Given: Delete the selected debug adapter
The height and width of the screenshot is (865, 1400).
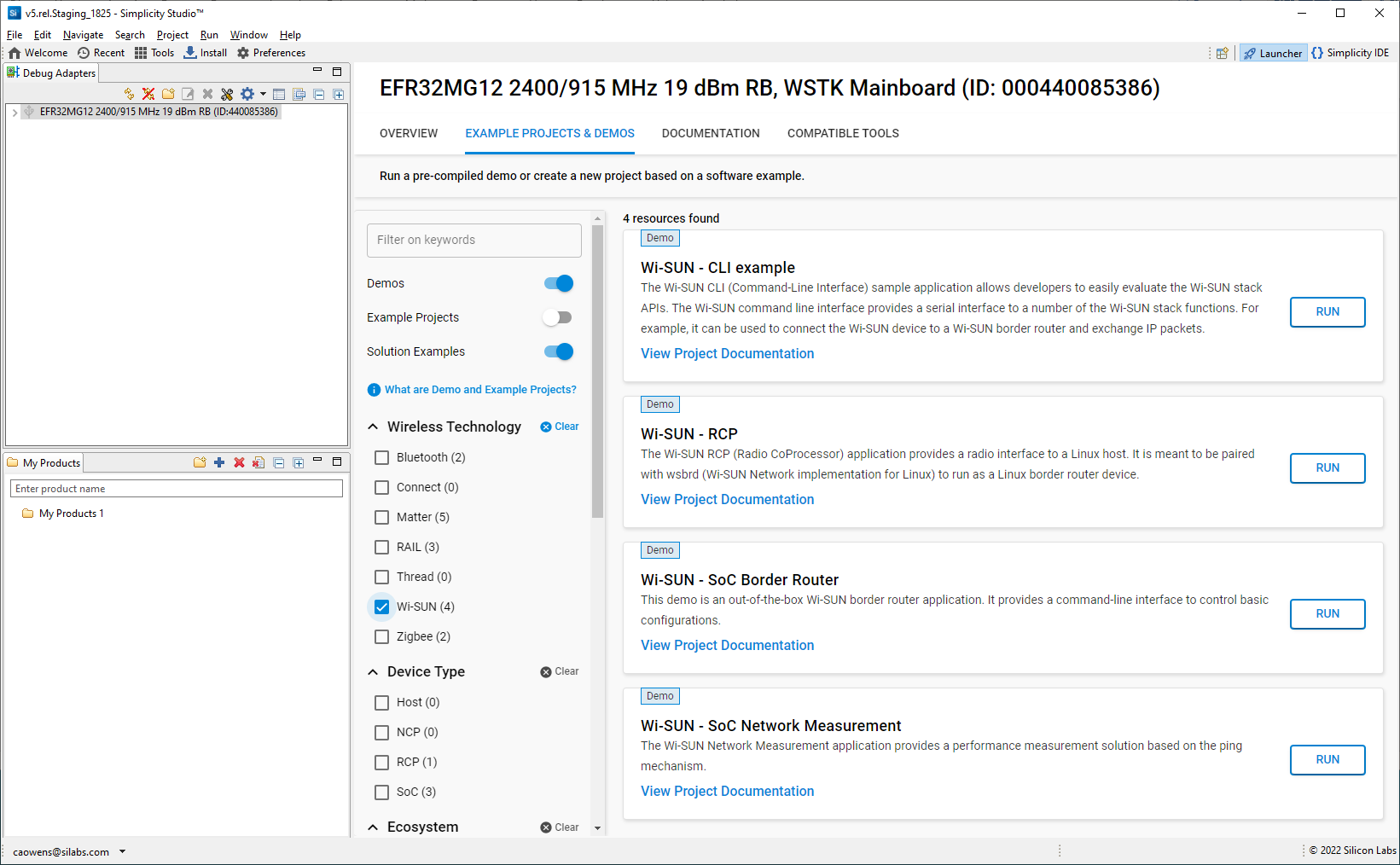Looking at the screenshot, I should pyautogui.click(x=207, y=94).
